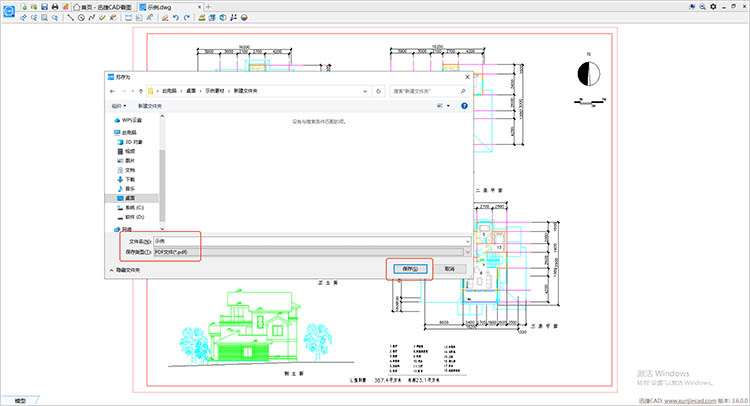
Task: Open the 首页 home tab
Action: pos(103,7)
